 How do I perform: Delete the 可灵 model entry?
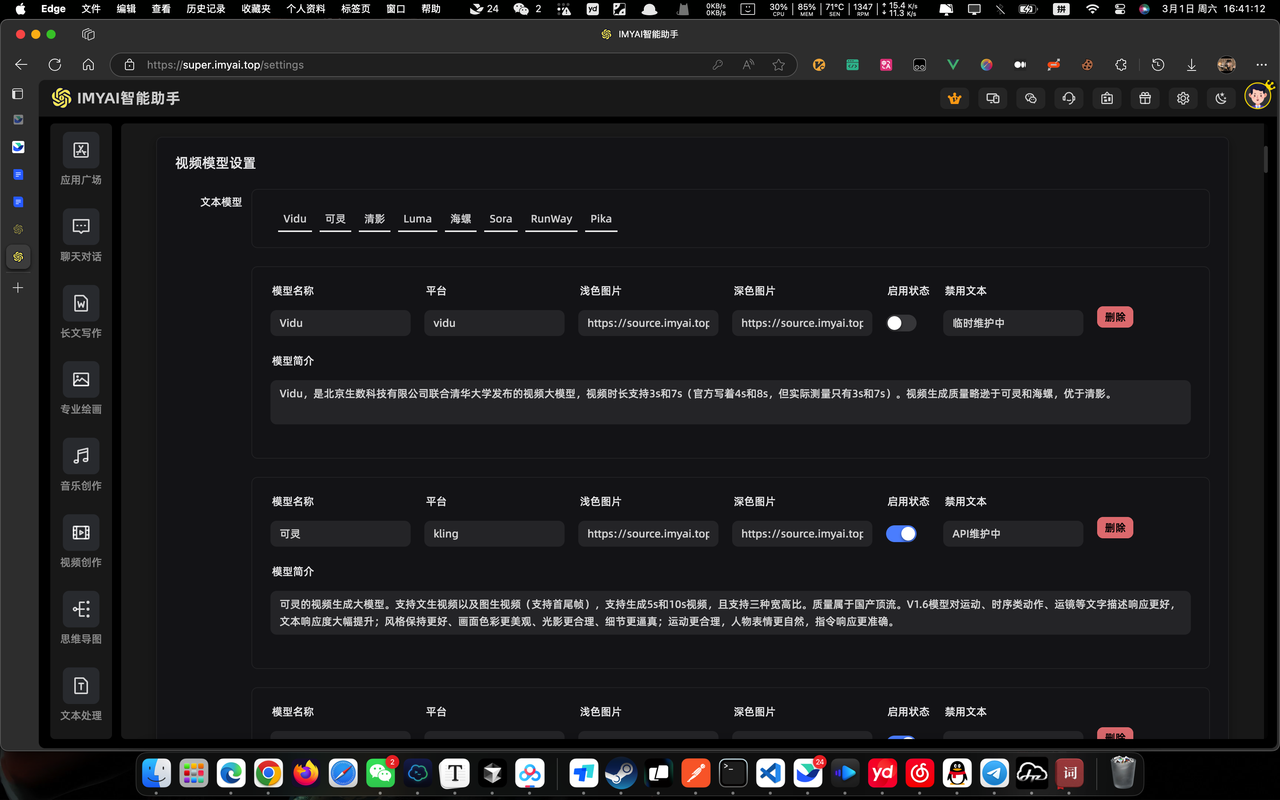point(1115,527)
